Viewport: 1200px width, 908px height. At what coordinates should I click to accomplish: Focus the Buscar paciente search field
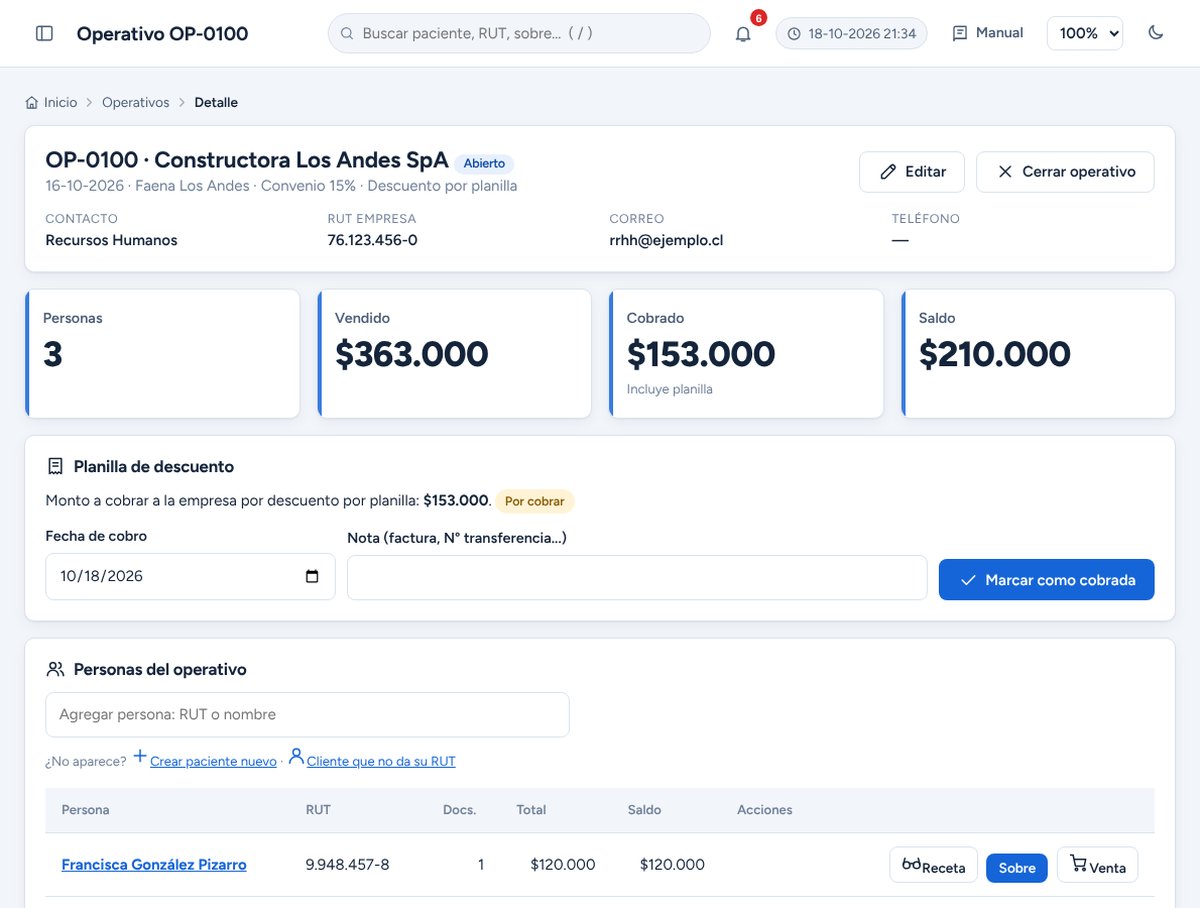pyautogui.click(x=519, y=33)
